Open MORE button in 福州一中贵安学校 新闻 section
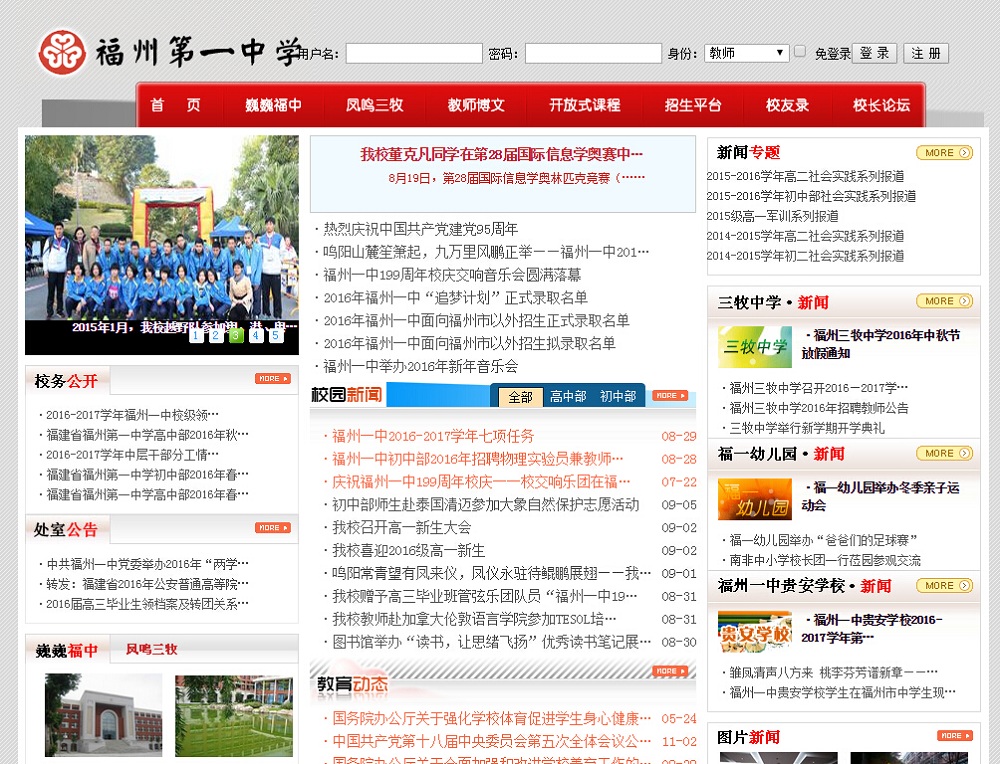1000x764 pixels. click(944, 585)
